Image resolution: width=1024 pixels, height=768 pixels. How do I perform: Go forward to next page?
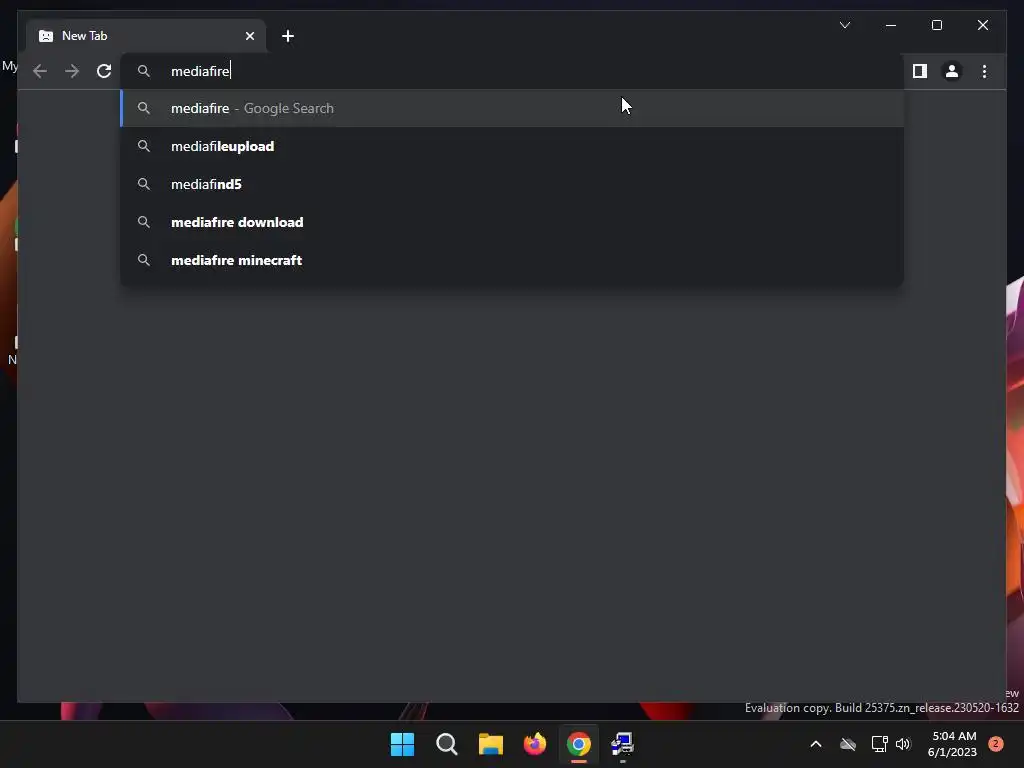pos(72,71)
